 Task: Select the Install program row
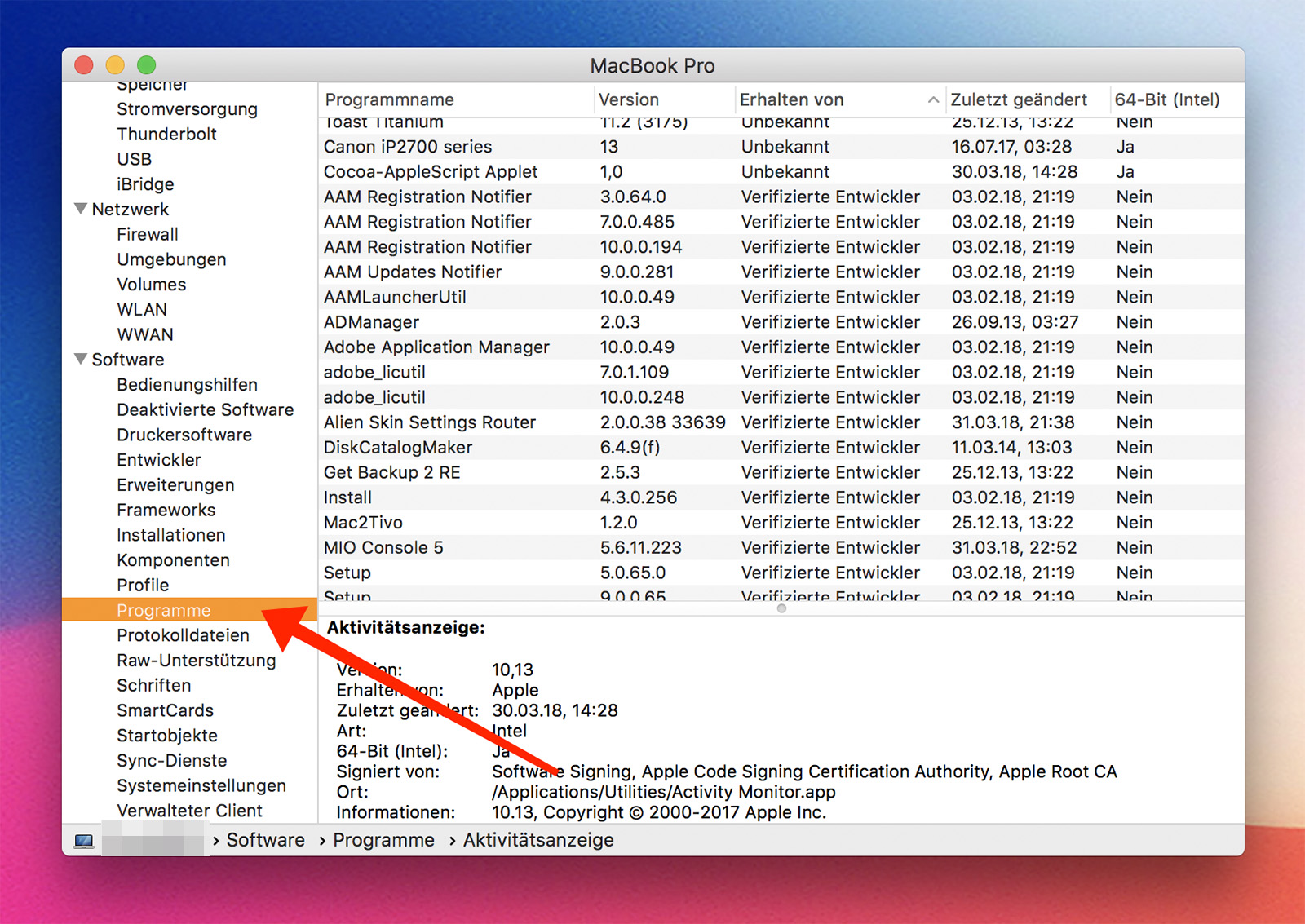tap(781, 497)
